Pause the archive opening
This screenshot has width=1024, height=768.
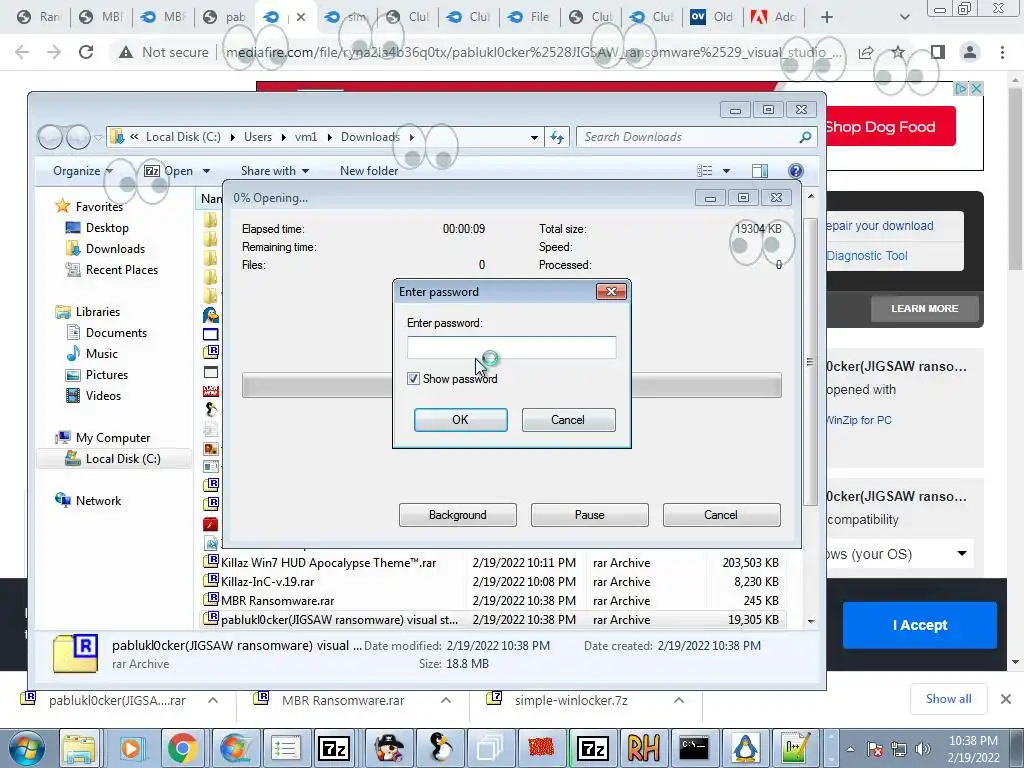click(x=590, y=515)
